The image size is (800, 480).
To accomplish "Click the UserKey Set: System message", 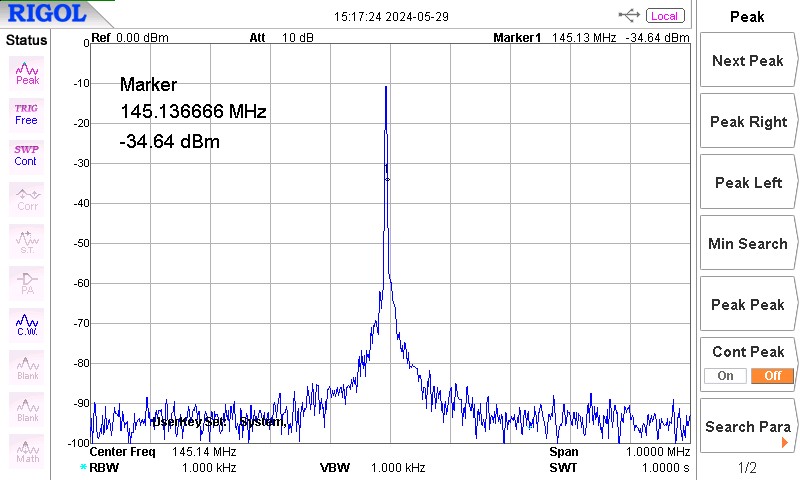I will point(219,422).
